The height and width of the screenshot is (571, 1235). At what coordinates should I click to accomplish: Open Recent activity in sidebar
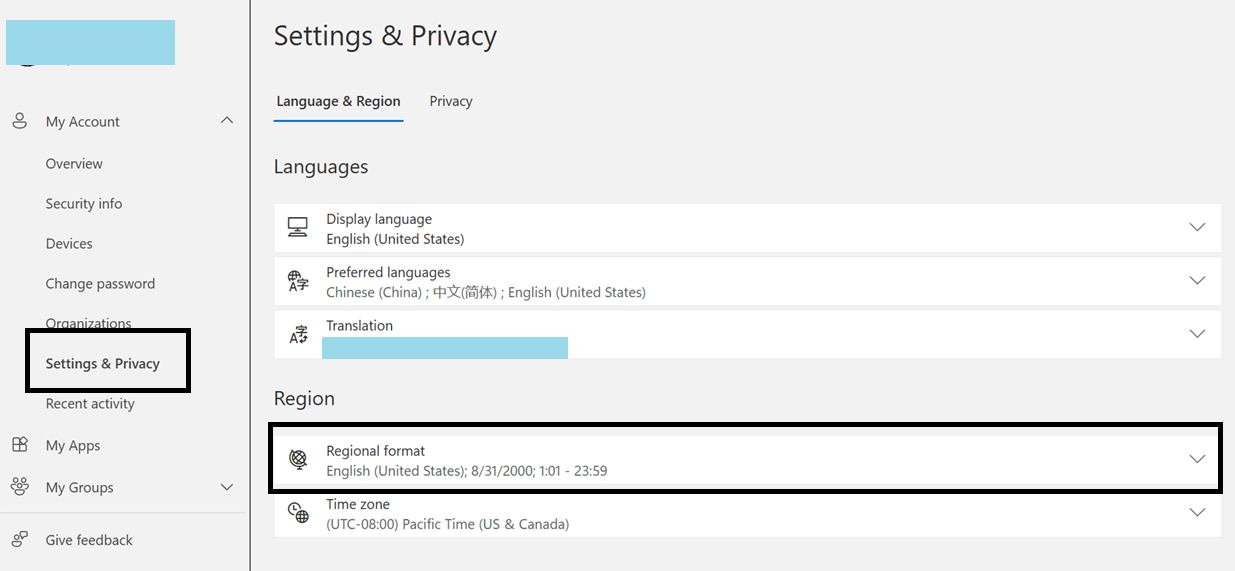(x=90, y=403)
